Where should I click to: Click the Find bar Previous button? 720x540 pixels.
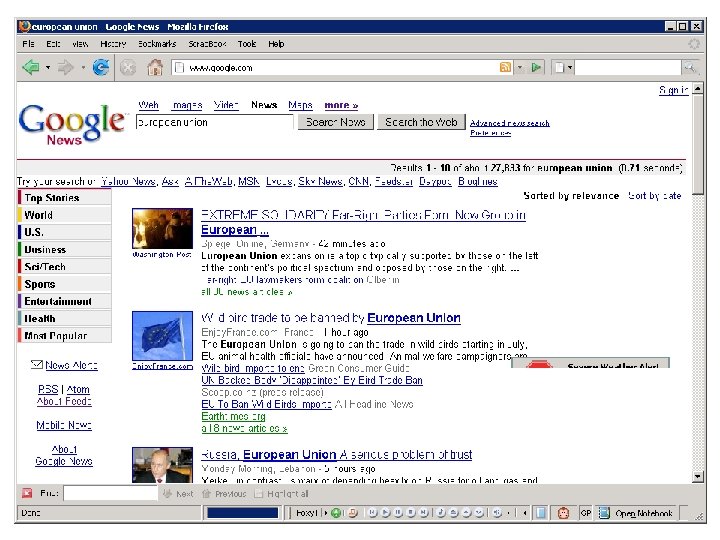224,494
